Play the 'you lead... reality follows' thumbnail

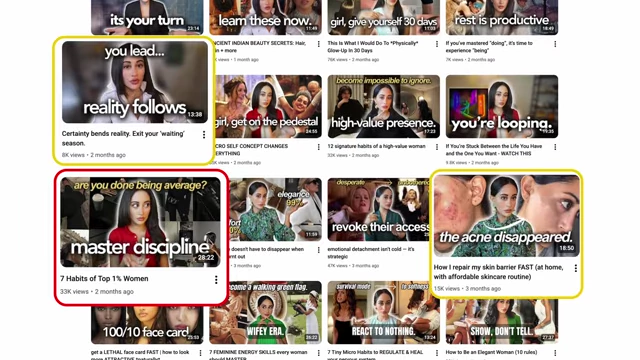(135, 82)
